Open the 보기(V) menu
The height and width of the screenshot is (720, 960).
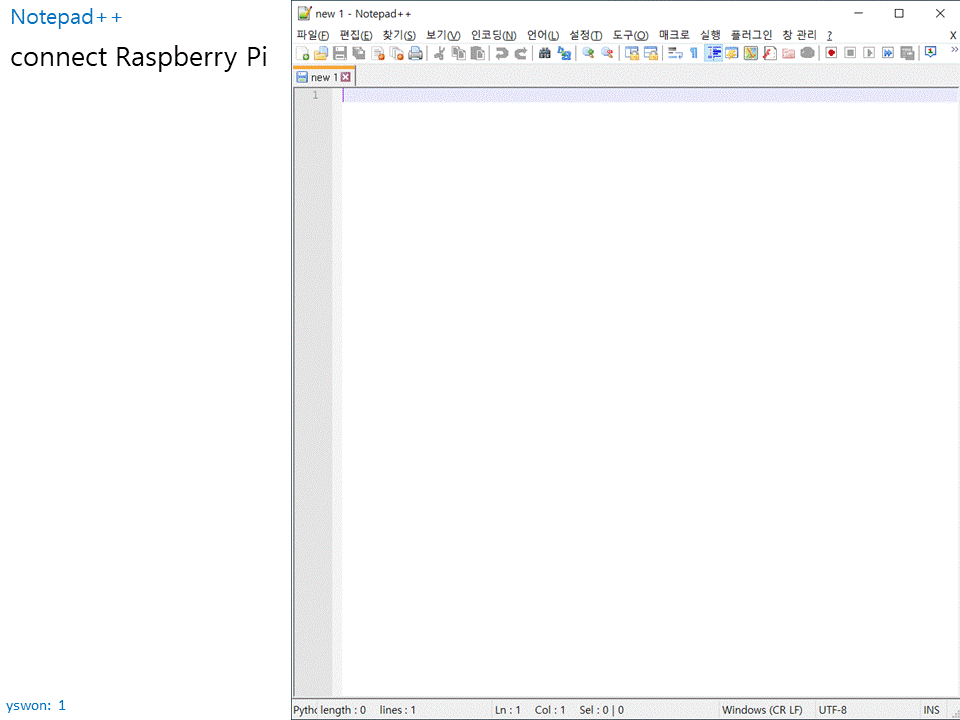tap(443, 36)
